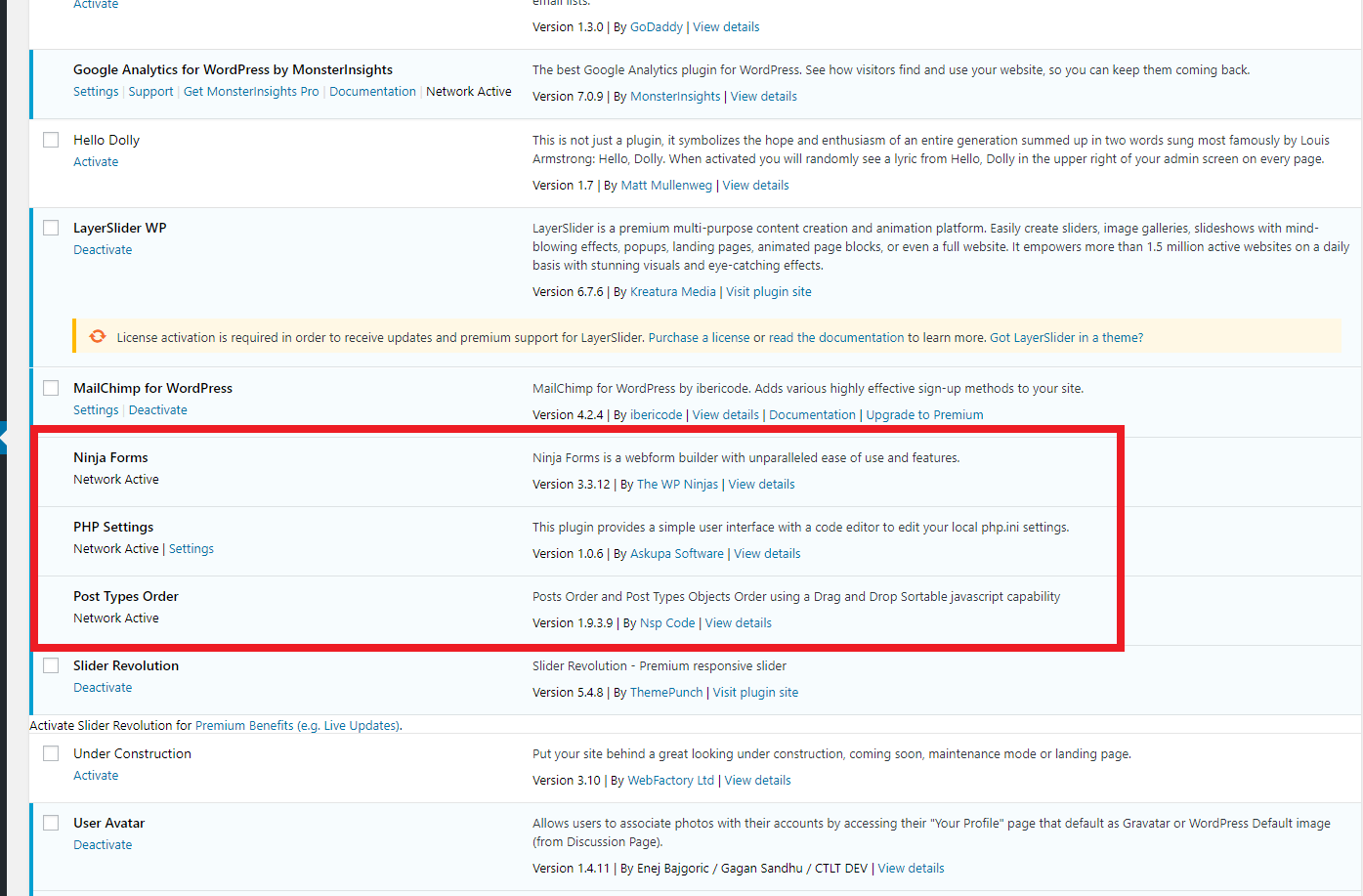This screenshot has height=896, width=1363.
Task: Click the PHP Settings plugin title
Action: coord(113,527)
